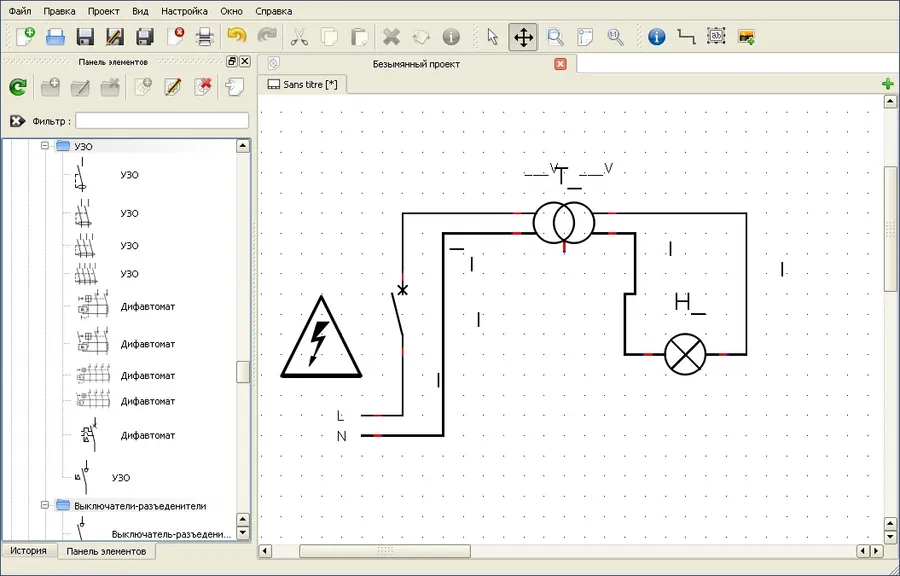Image resolution: width=900 pixels, height=576 pixels.
Task: Open the Настройка menu
Action: pyautogui.click(x=184, y=11)
